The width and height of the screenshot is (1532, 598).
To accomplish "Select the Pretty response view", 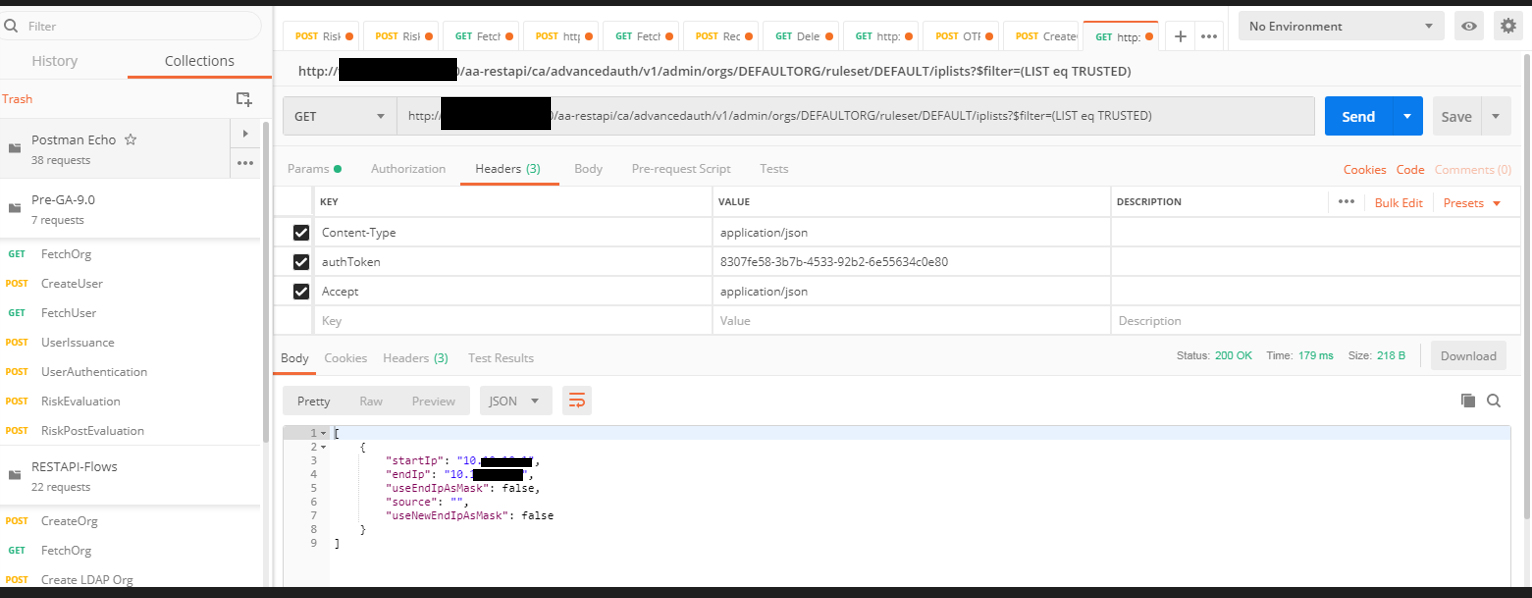I will tap(313, 401).
